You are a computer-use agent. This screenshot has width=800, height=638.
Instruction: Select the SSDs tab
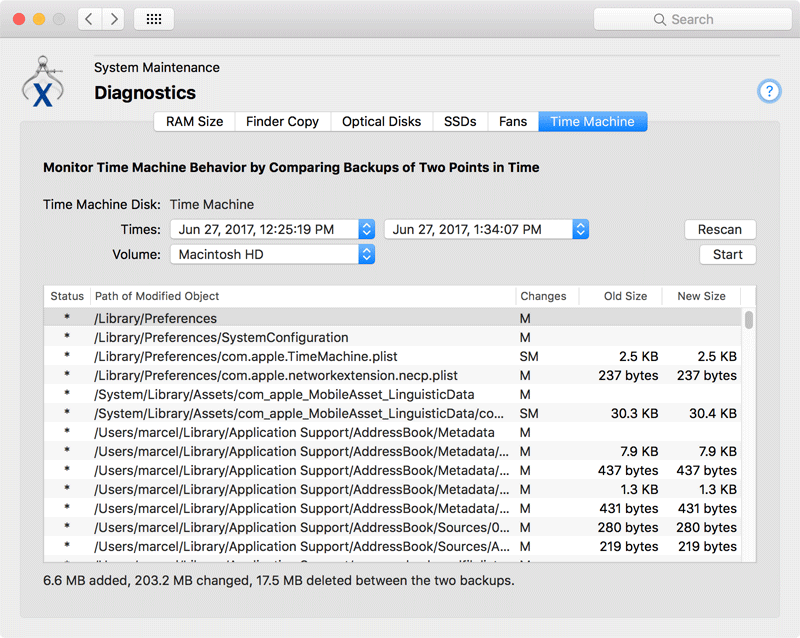pos(460,121)
